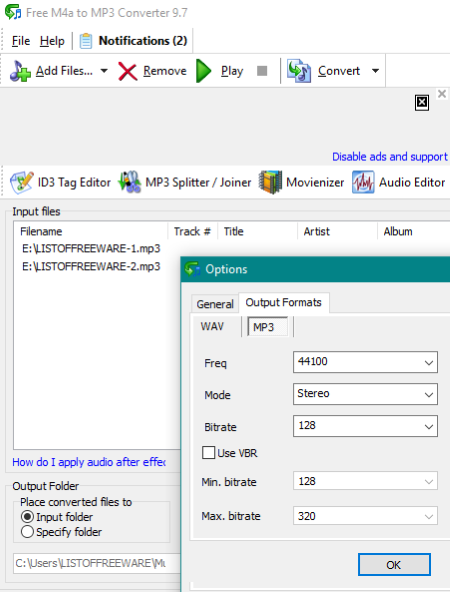Select the LISTOFFREEWARE-2.mp3 file row

coord(91,267)
